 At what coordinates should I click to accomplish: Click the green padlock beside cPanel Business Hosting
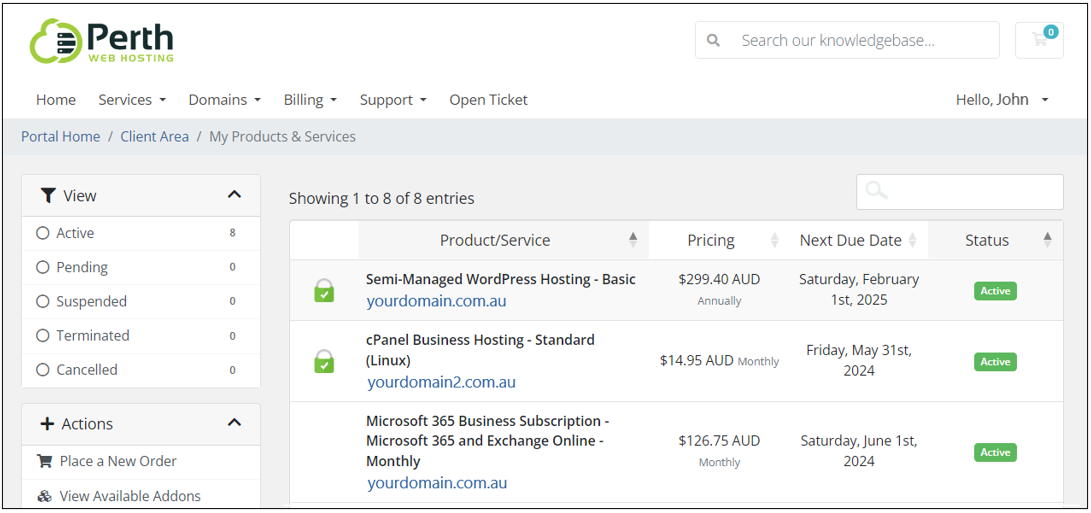click(324, 361)
